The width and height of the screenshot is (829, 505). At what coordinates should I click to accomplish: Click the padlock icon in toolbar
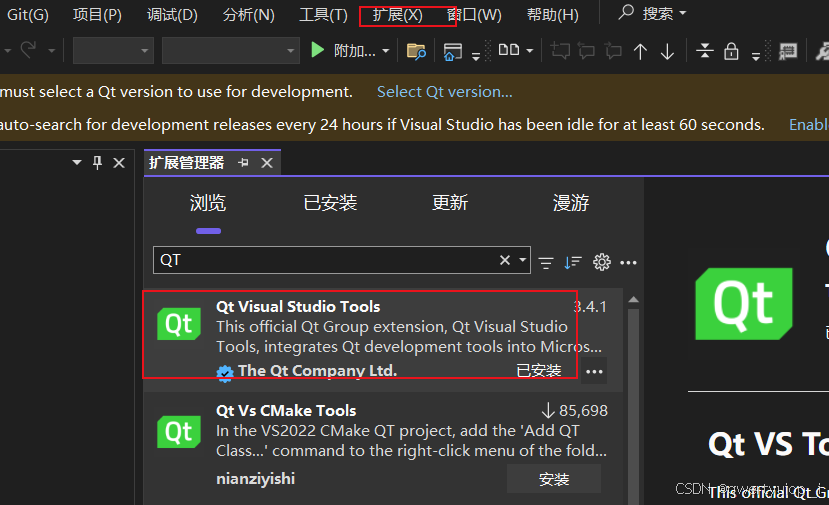coord(731,51)
